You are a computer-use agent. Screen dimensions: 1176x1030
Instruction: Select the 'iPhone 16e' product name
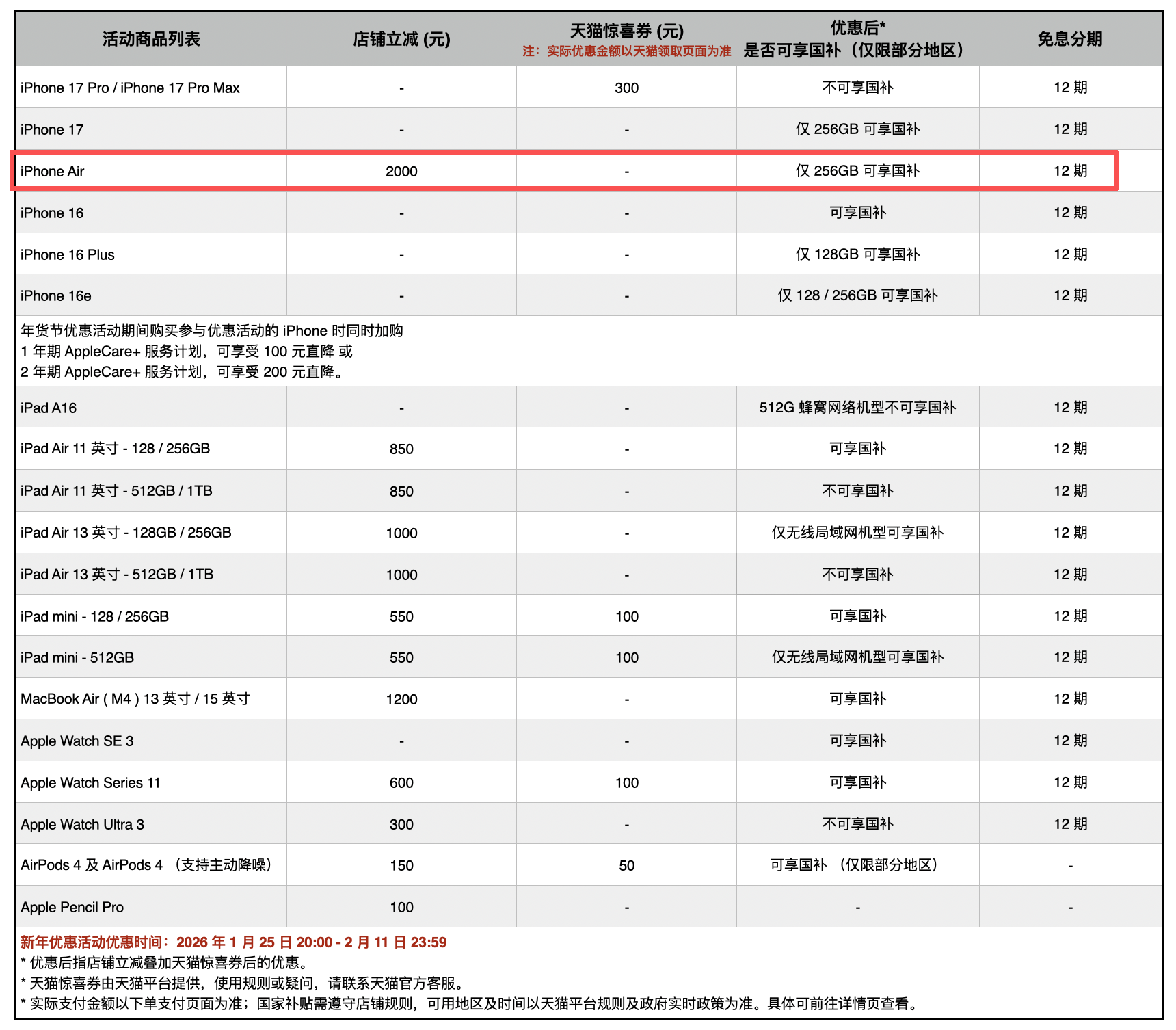[55, 295]
